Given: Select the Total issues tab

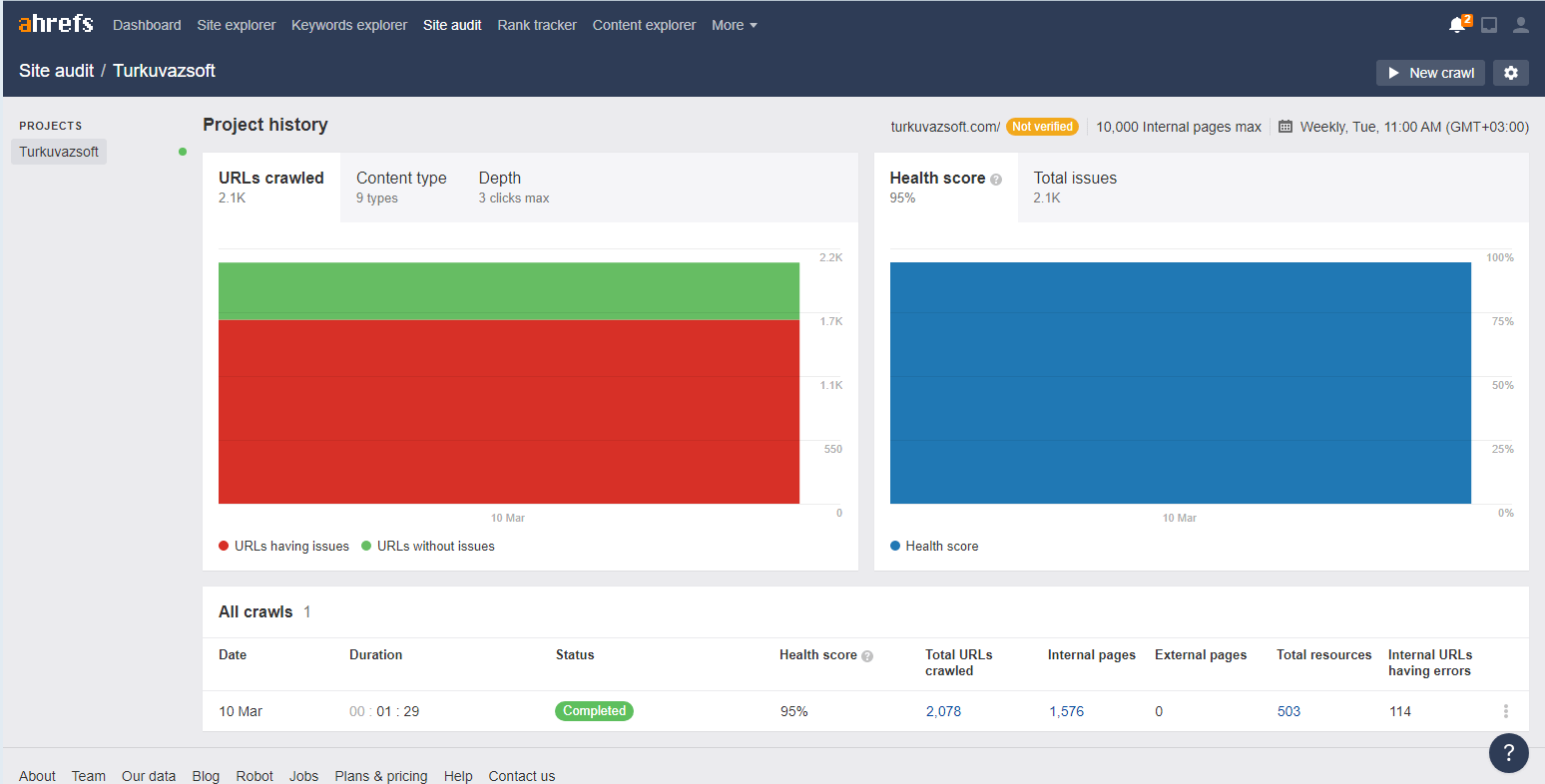Looking at the screenshot, I should pos(1075,188).
